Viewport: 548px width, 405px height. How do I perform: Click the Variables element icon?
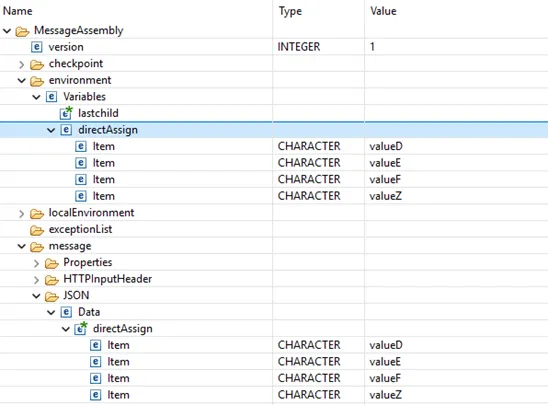[51, 96]
